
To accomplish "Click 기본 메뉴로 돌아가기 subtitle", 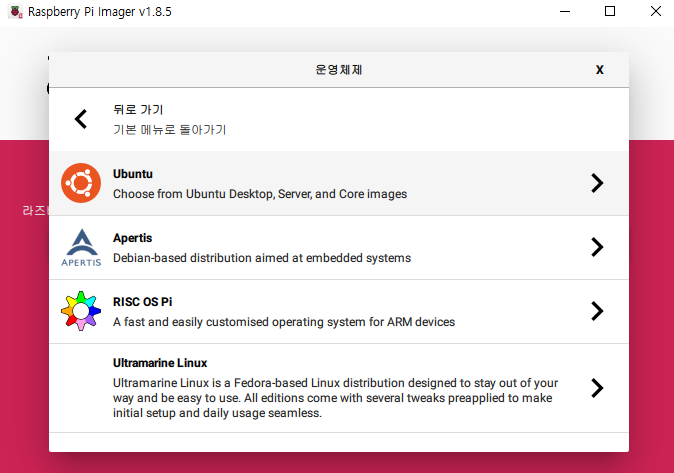I will [x=169, y=129].
